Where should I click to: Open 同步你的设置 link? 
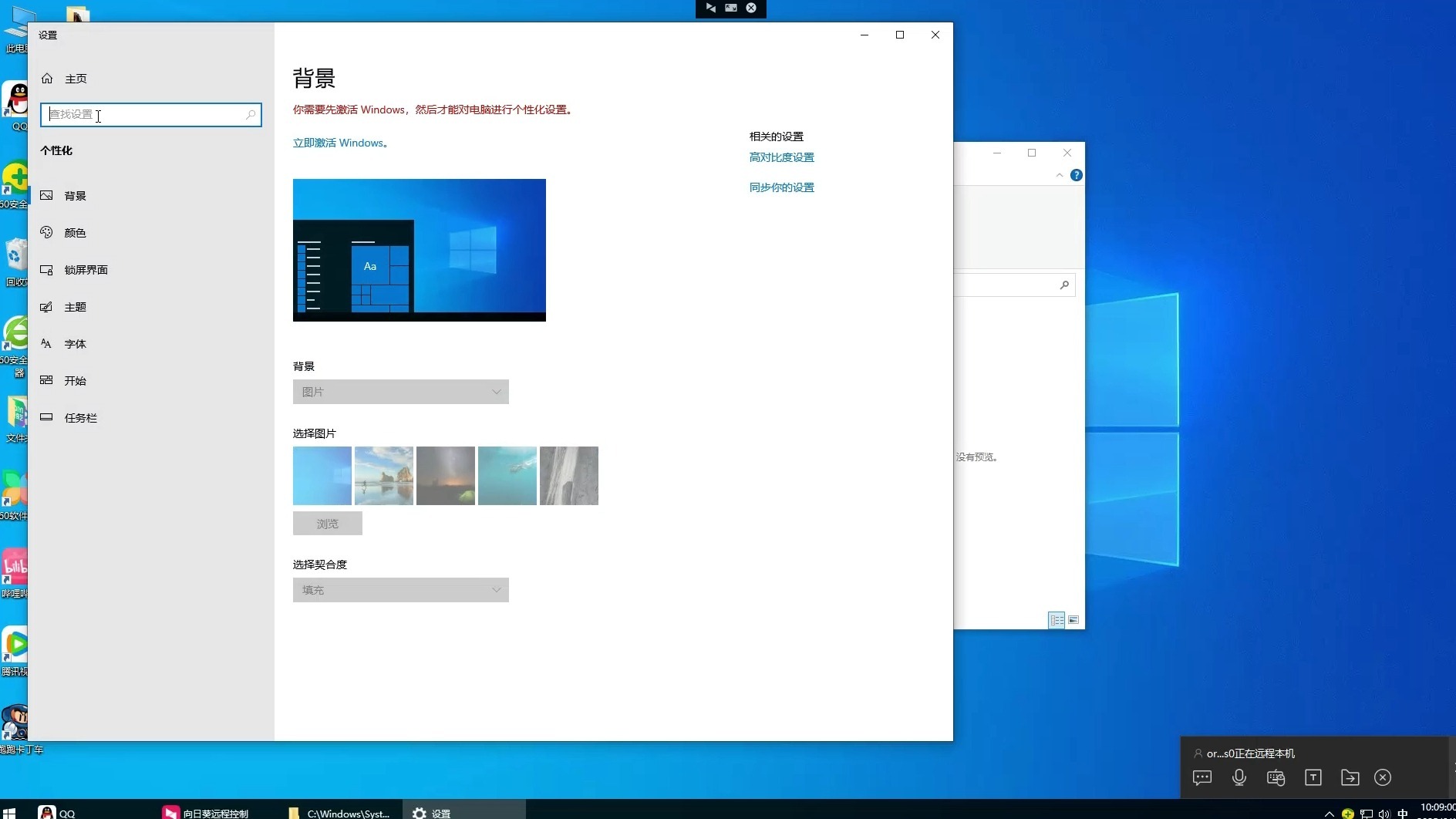coord(782,187)
